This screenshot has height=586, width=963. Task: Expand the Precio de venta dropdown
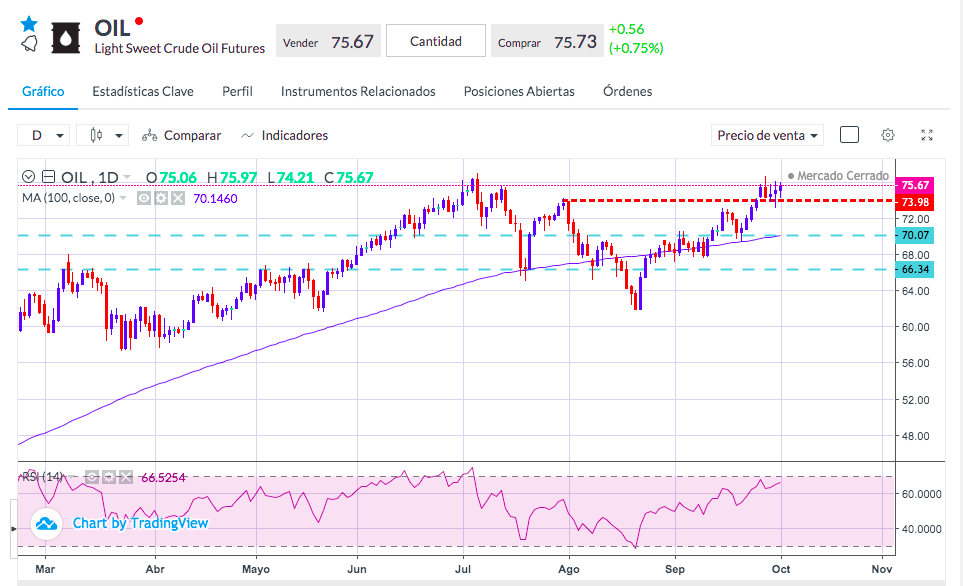[x=767, y=135]
